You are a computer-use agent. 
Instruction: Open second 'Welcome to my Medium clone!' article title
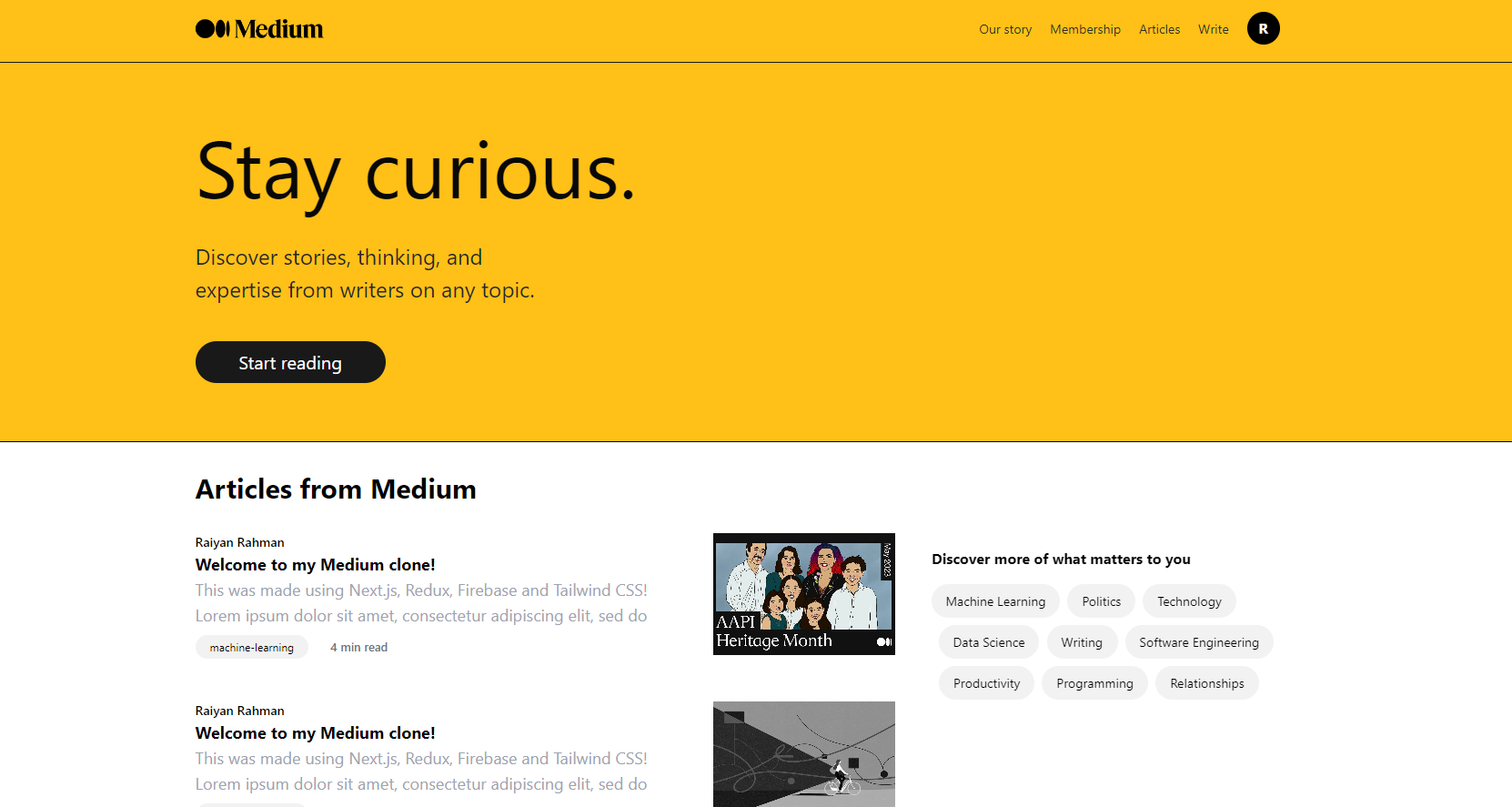click(x=316, y=733)
